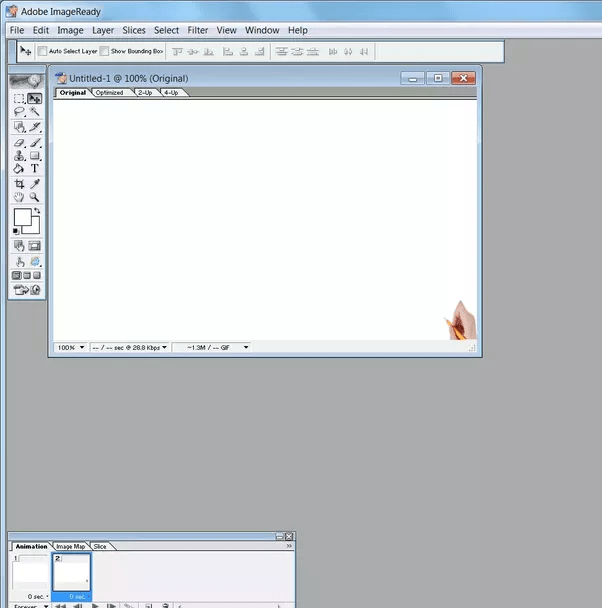Select the Magic Wand tool

(35, 112)
